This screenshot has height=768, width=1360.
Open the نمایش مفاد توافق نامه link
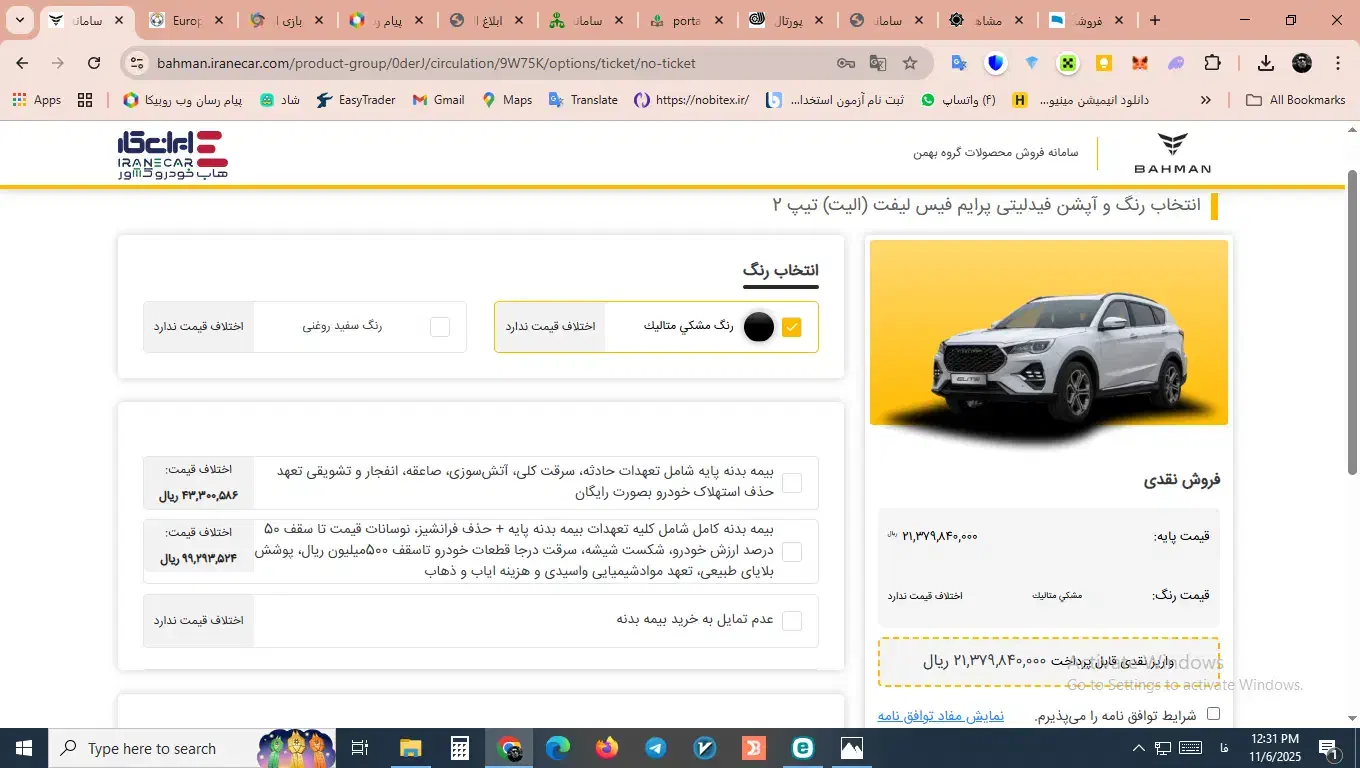(940, 716)
